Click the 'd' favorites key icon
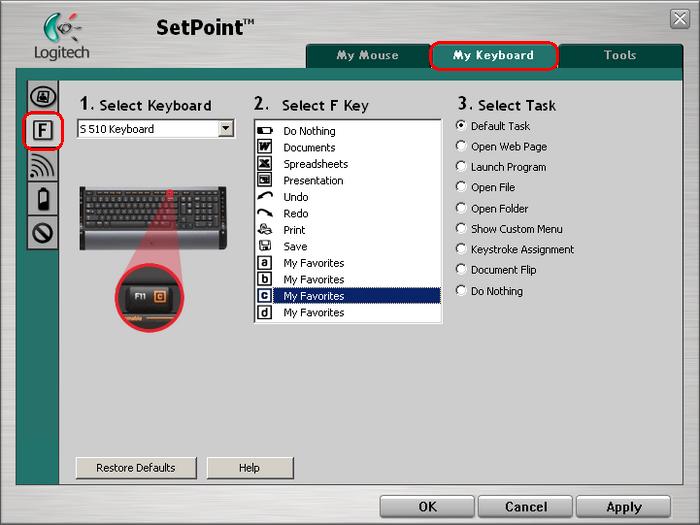 (x=265, y=312)
